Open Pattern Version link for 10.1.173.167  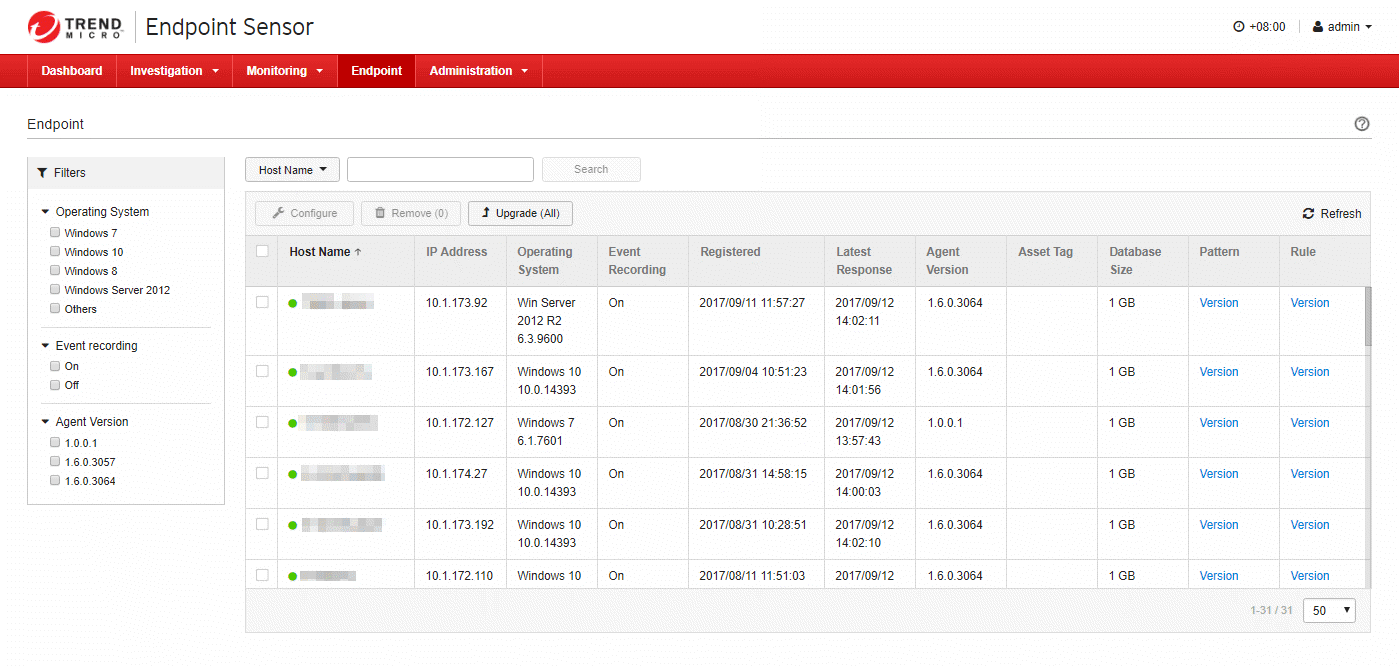[1218, 372]
